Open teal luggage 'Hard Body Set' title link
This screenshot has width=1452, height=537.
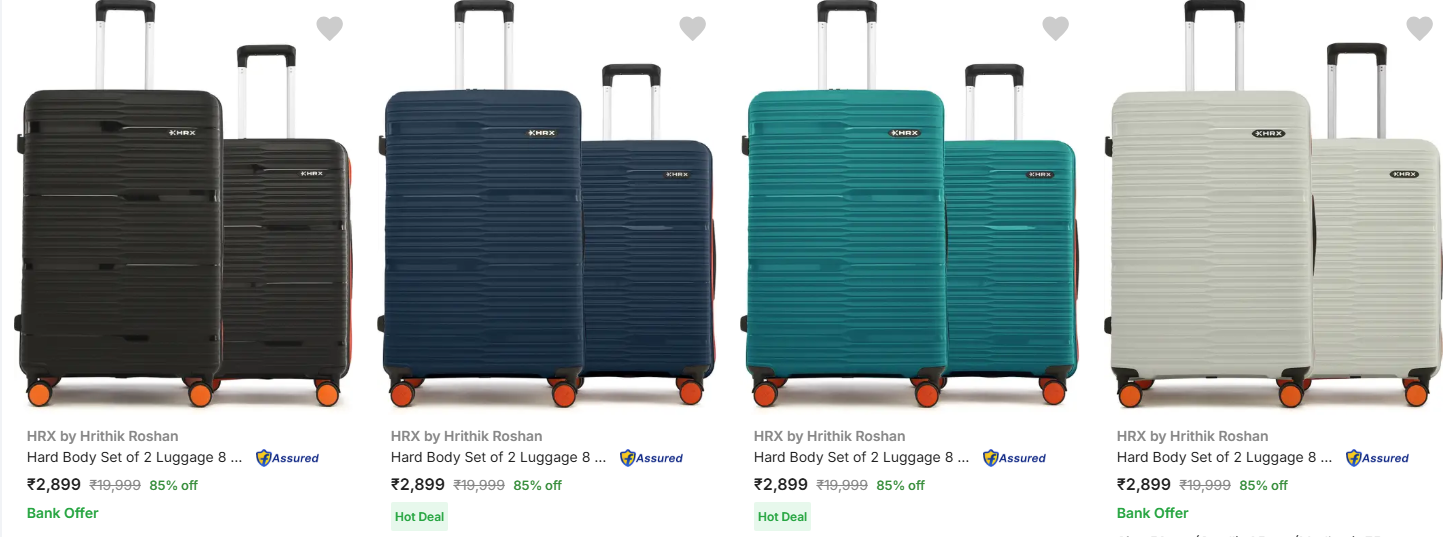pyautogui.click(x=861, y=457)
